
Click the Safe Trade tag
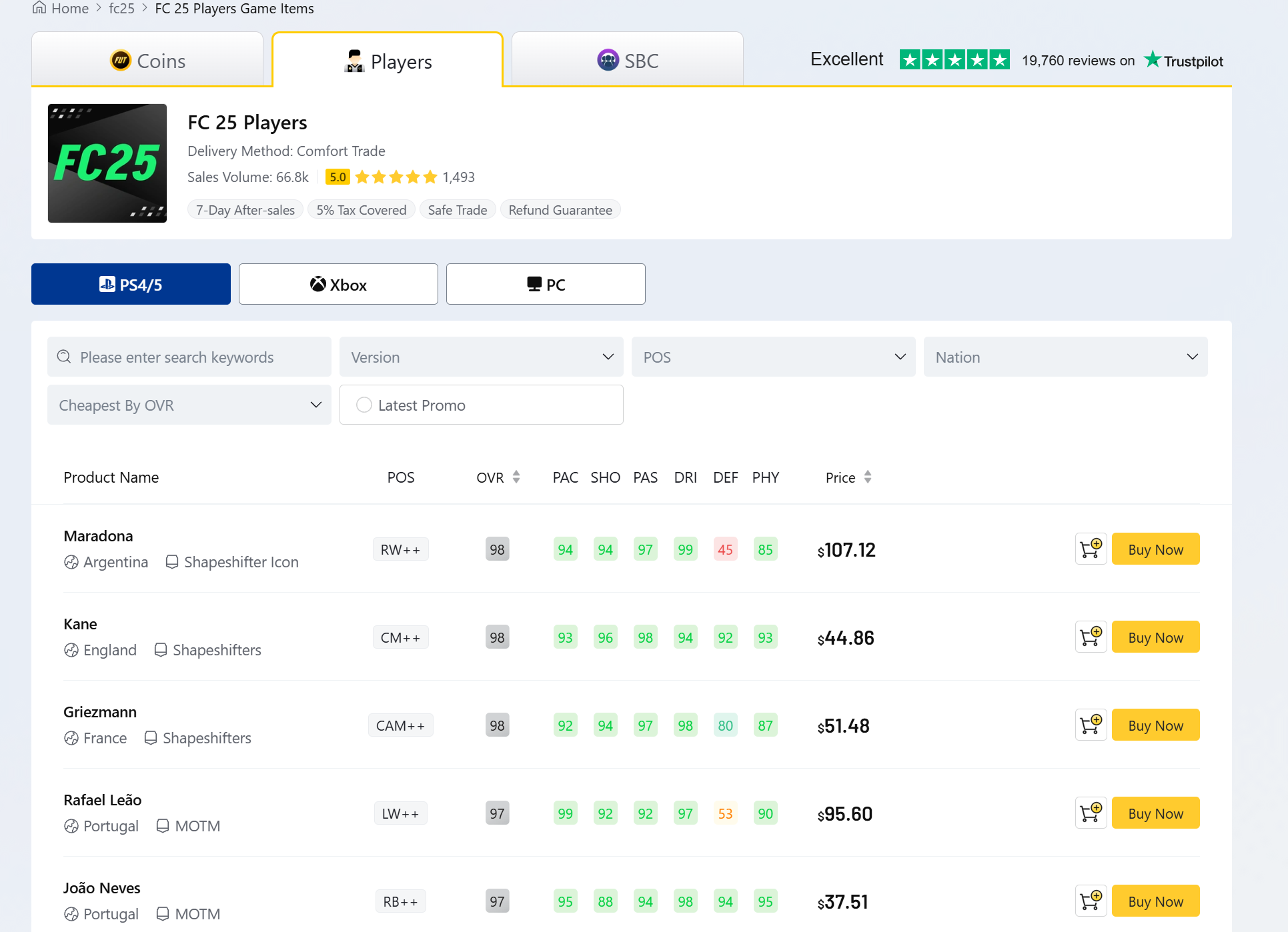(x=458, y=209)
